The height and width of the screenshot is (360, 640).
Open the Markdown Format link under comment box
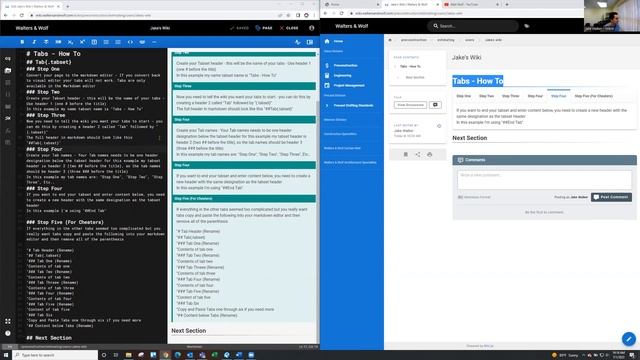(x=474, y=197)
